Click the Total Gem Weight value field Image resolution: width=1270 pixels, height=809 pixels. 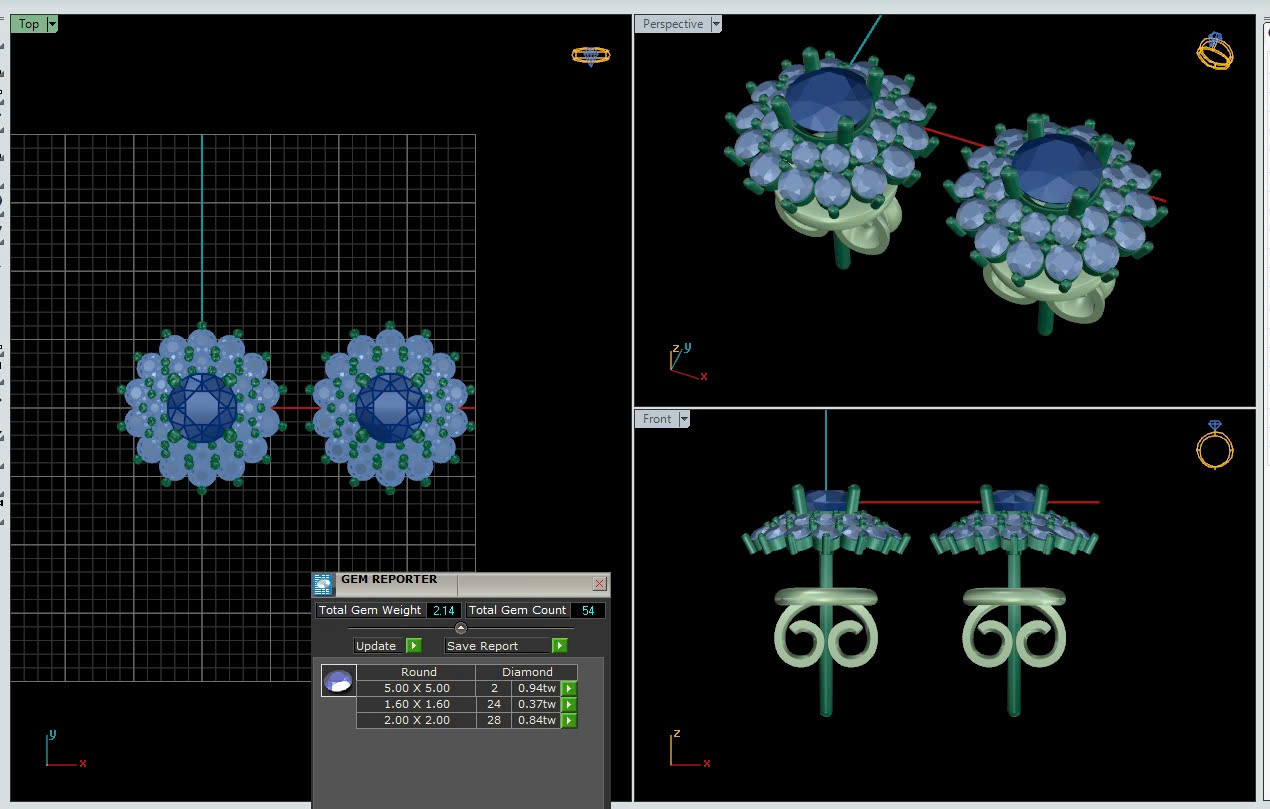click(444, 610)
